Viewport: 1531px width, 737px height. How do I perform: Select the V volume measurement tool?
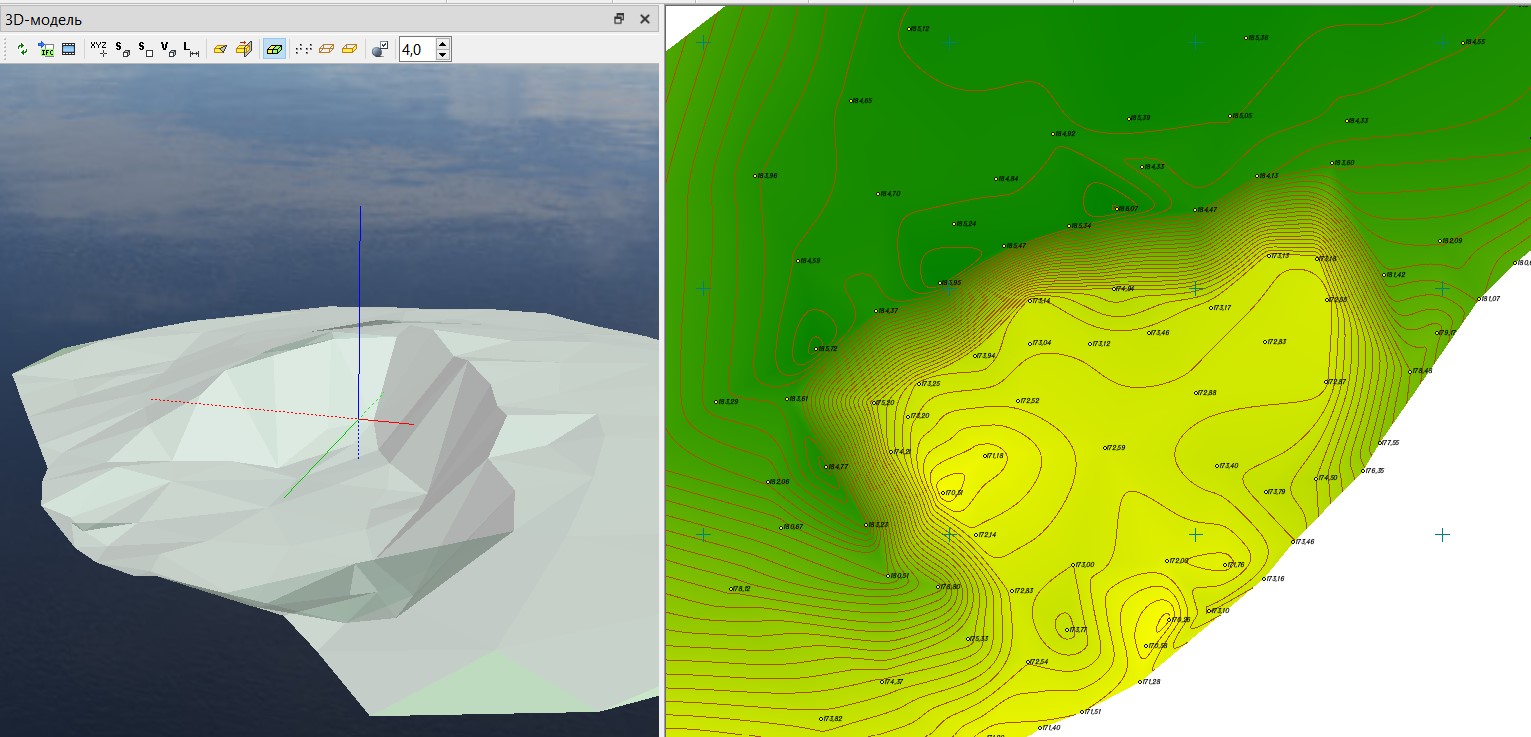168,49
